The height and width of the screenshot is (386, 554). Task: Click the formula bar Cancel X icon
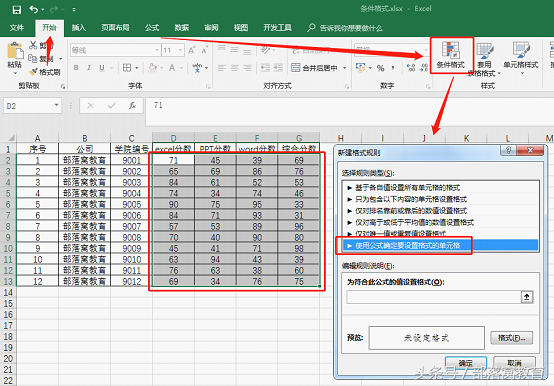90,106
